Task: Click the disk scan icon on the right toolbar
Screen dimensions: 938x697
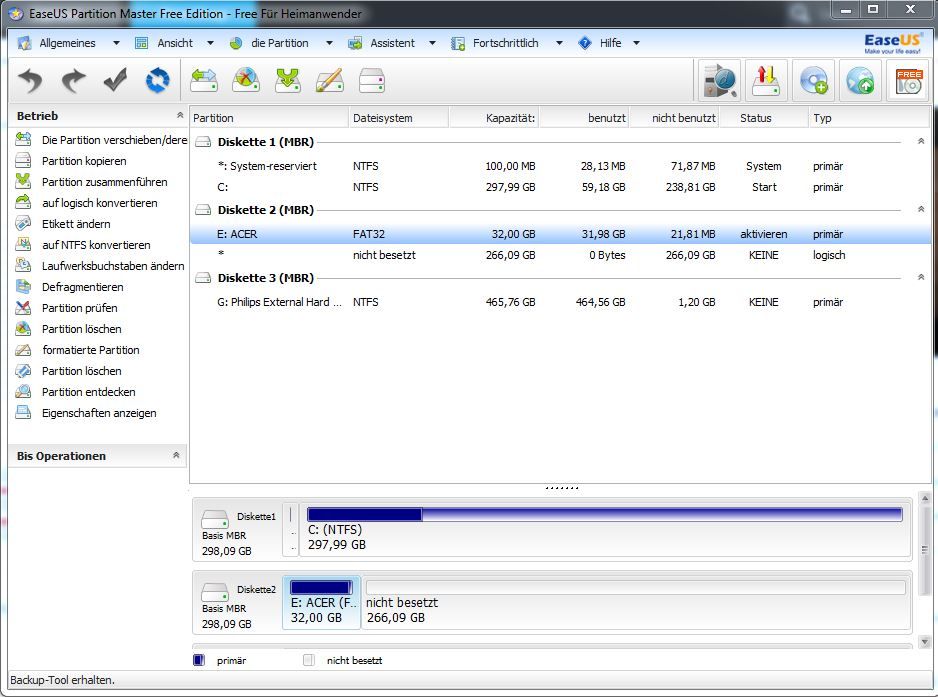Action: coord(719,80)
